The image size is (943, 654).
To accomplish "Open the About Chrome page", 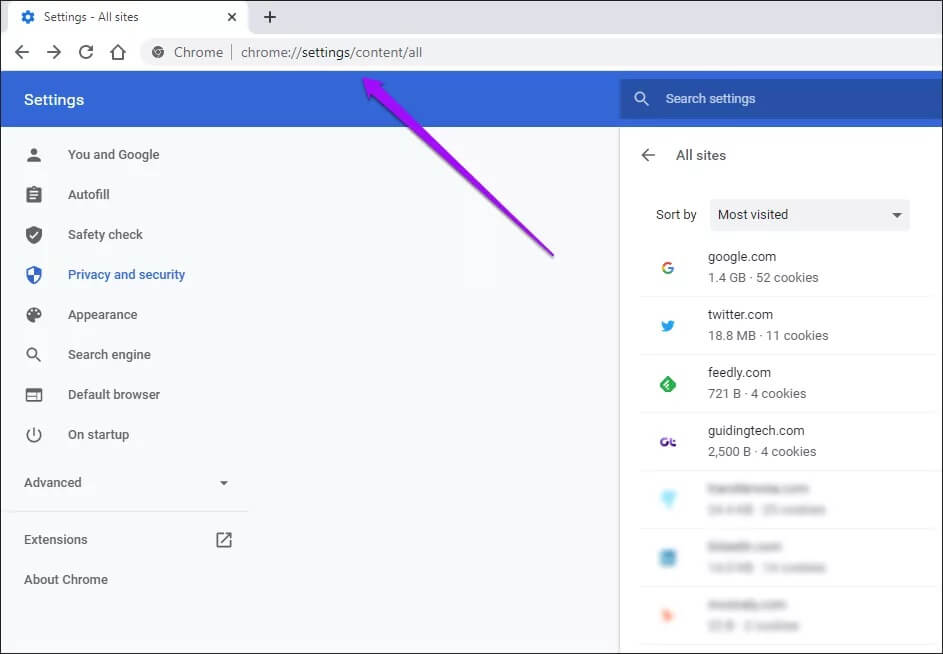I will point(66,580).
